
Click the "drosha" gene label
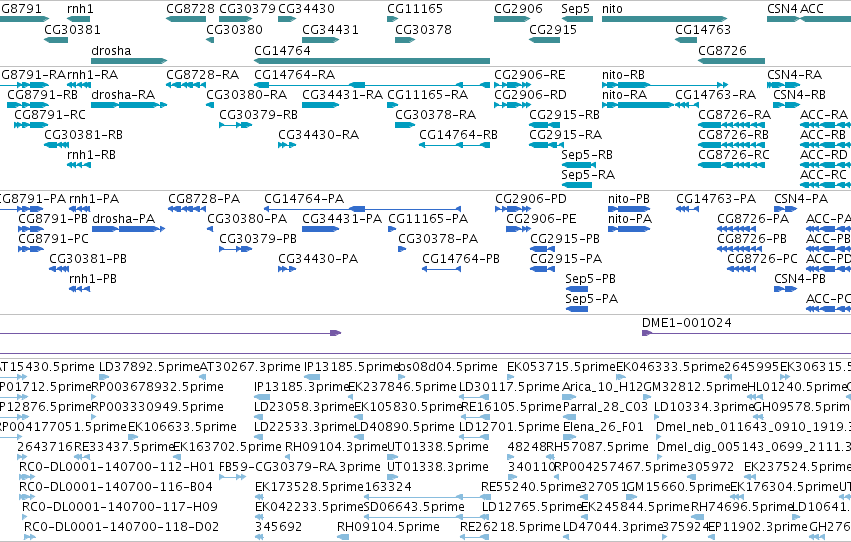tap(111, 50)
